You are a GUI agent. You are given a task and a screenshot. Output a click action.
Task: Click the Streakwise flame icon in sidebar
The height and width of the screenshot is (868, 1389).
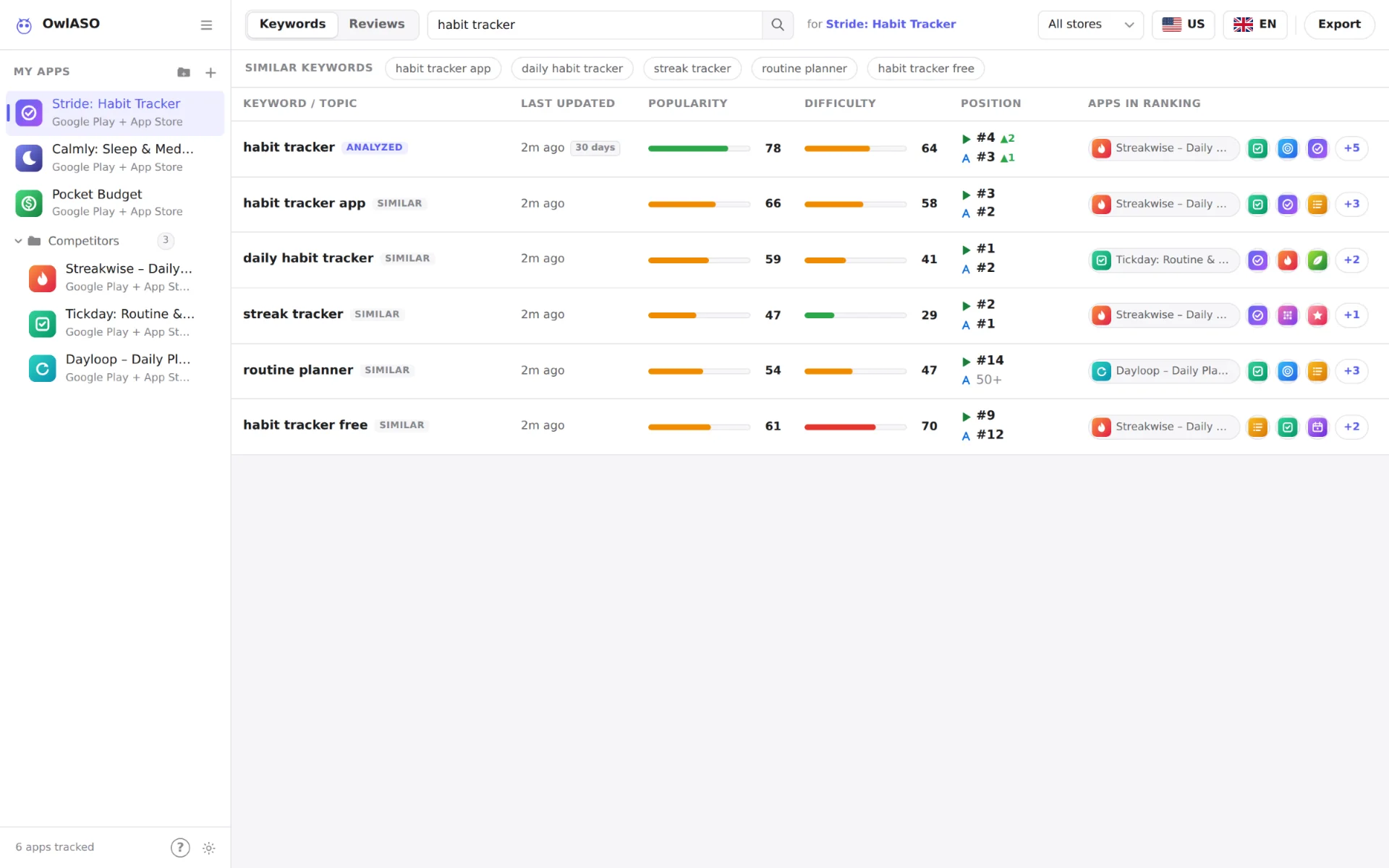42,278
